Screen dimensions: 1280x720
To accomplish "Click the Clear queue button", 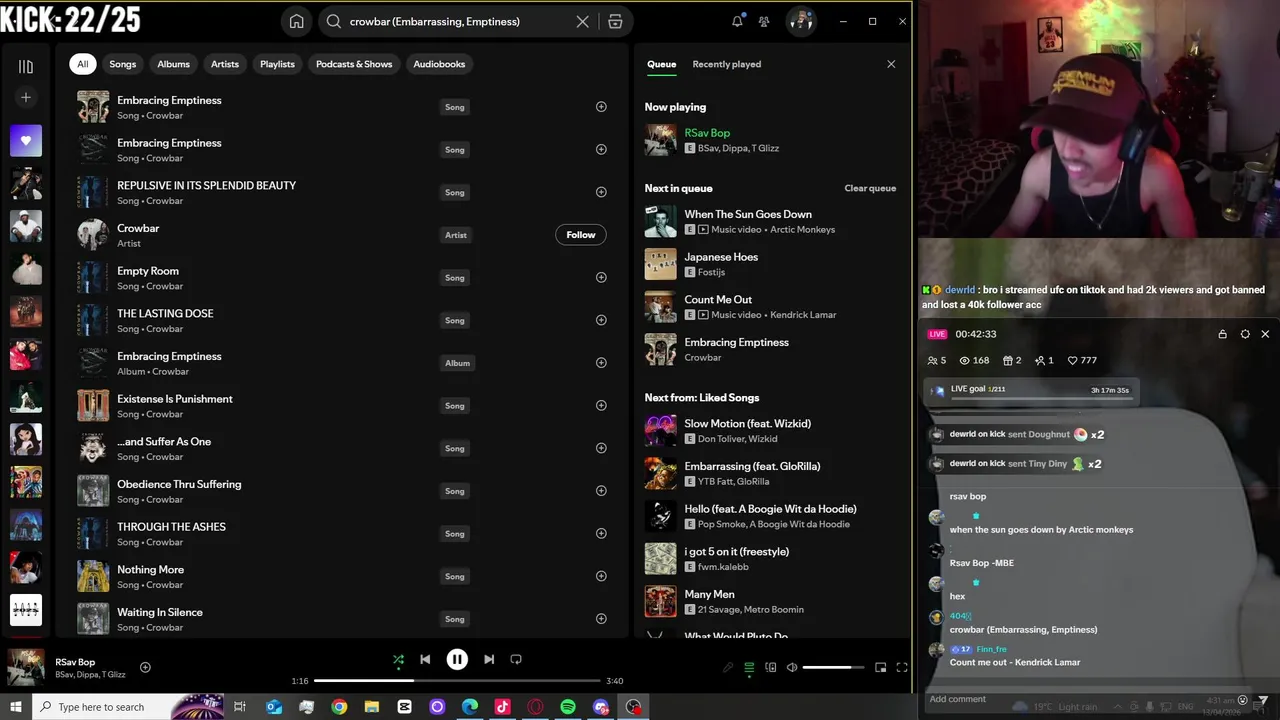I will (x=870, y=188).
